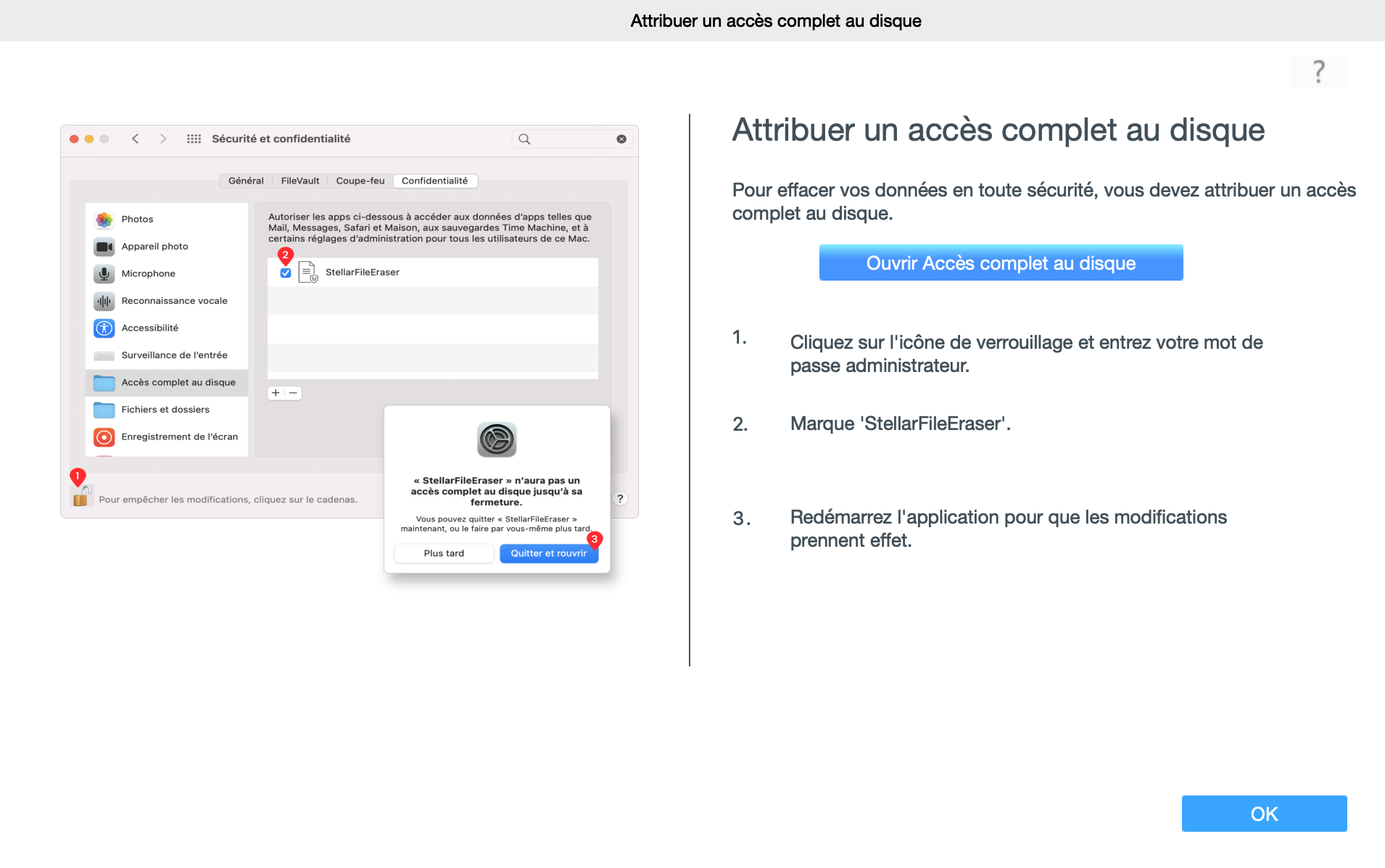Image resolution: width=1385 pixels, height=868 pixels.
Task: Click the grid show-all icon in the illustrated toolbar
Action: pyautogui.click(x=194, y=139)
